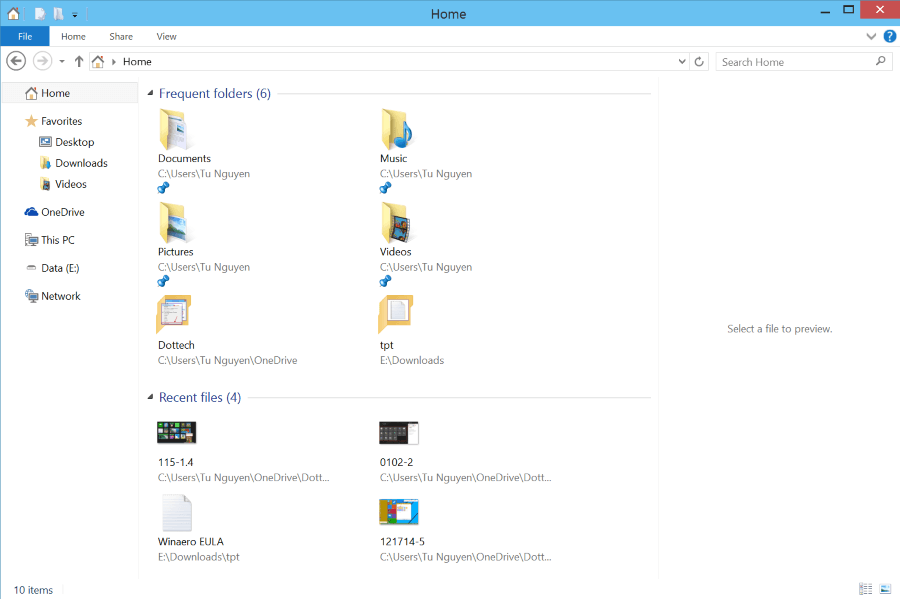Open the address bar history dropdown

pos(682,61)
